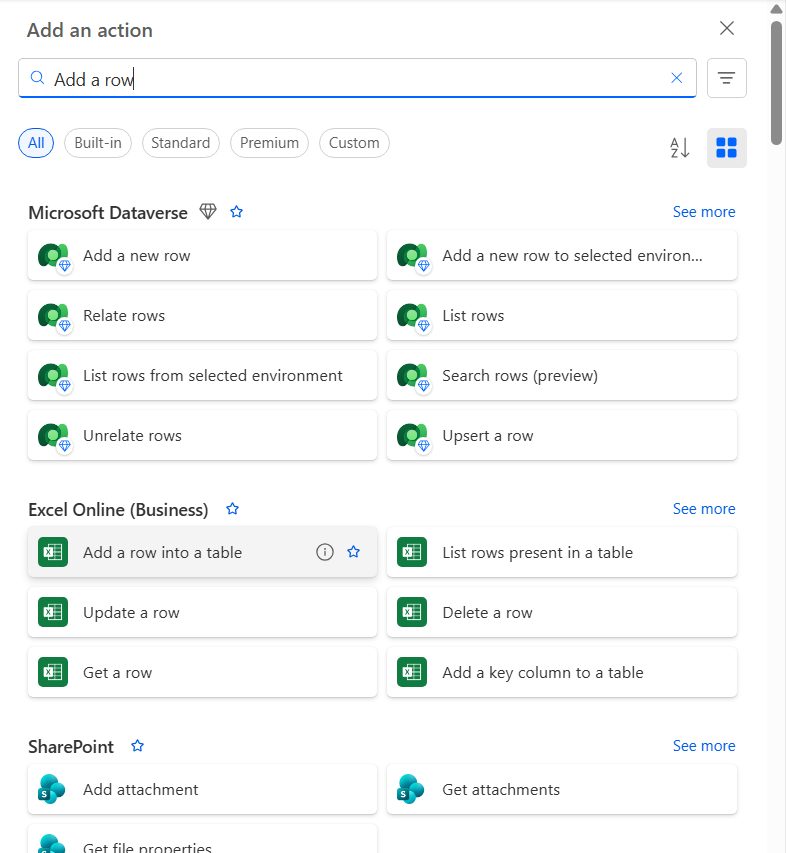Click the Excel icon on Update a row
This screenshot has height=853, width=786.
coord(52,611)
